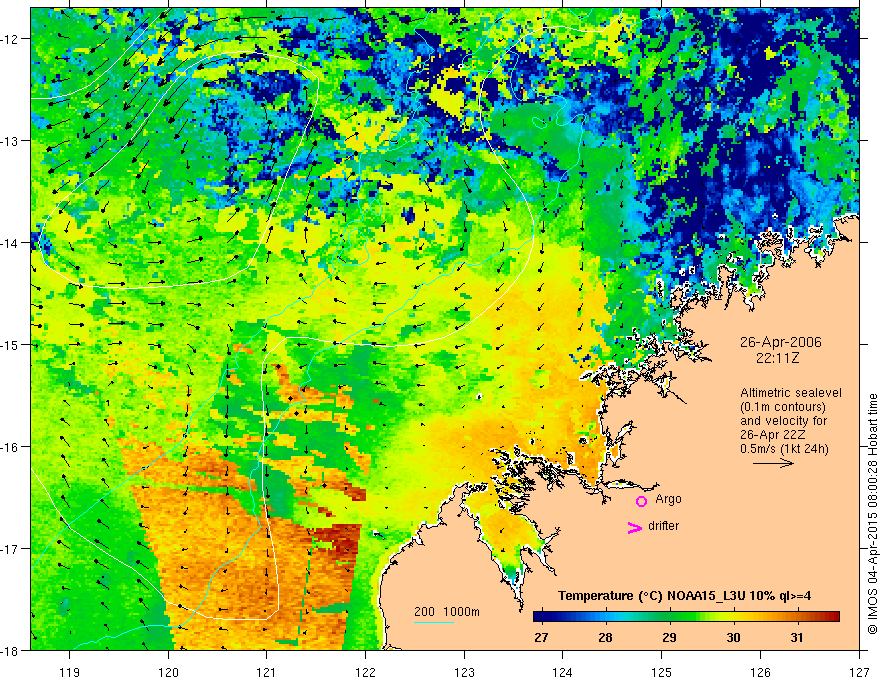Click the longitude label 125
This screenshot has height=680, width=880.
[662, 672]
